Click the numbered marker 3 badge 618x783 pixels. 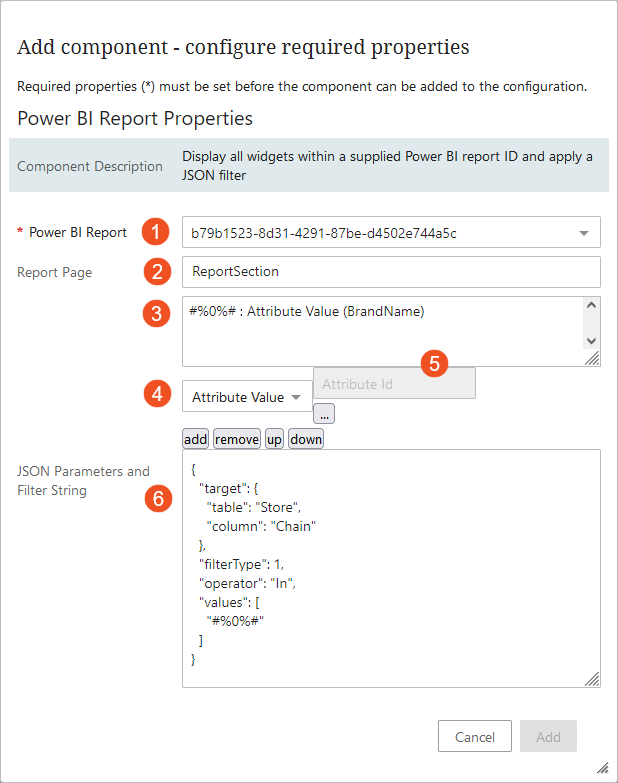[x=154, y=313]
